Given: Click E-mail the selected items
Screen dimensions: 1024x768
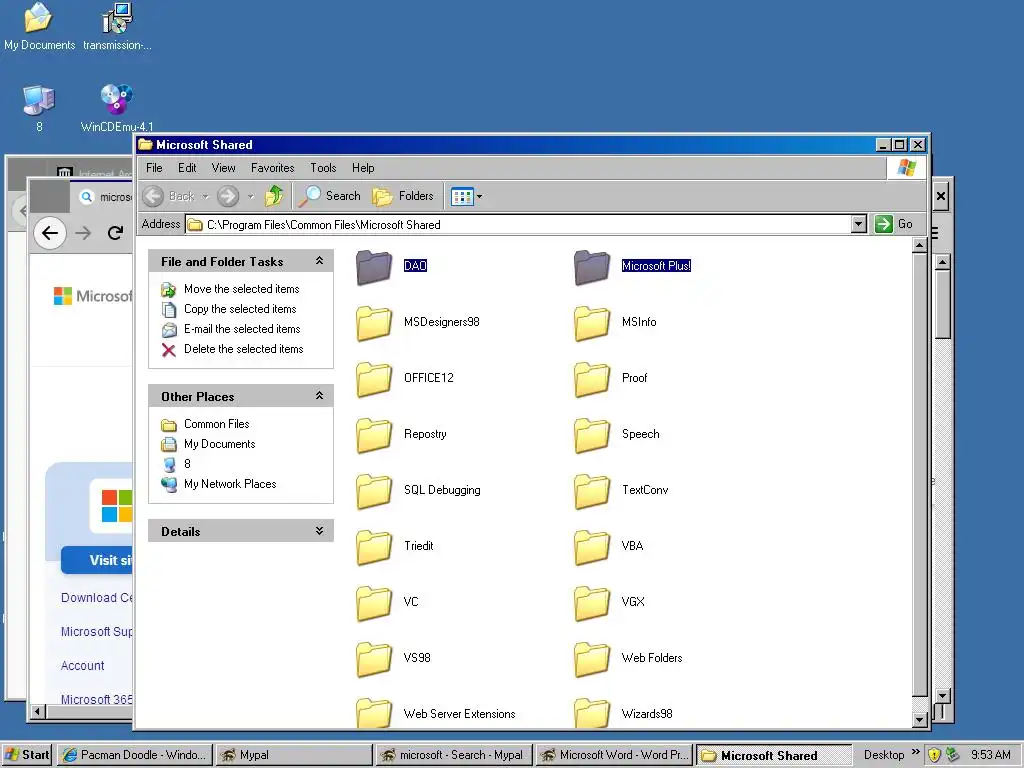Looking at the screenshot, I should [x=242, y=329].
